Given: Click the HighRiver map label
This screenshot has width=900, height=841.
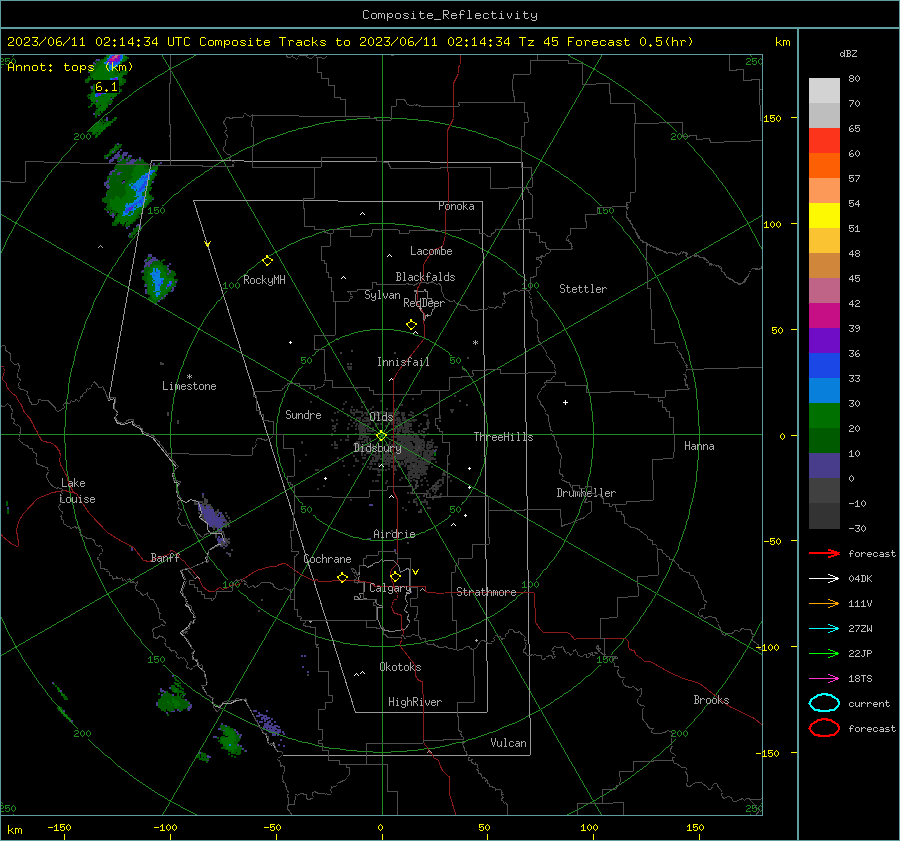Looking at the screenshot, I should point(415,702).
